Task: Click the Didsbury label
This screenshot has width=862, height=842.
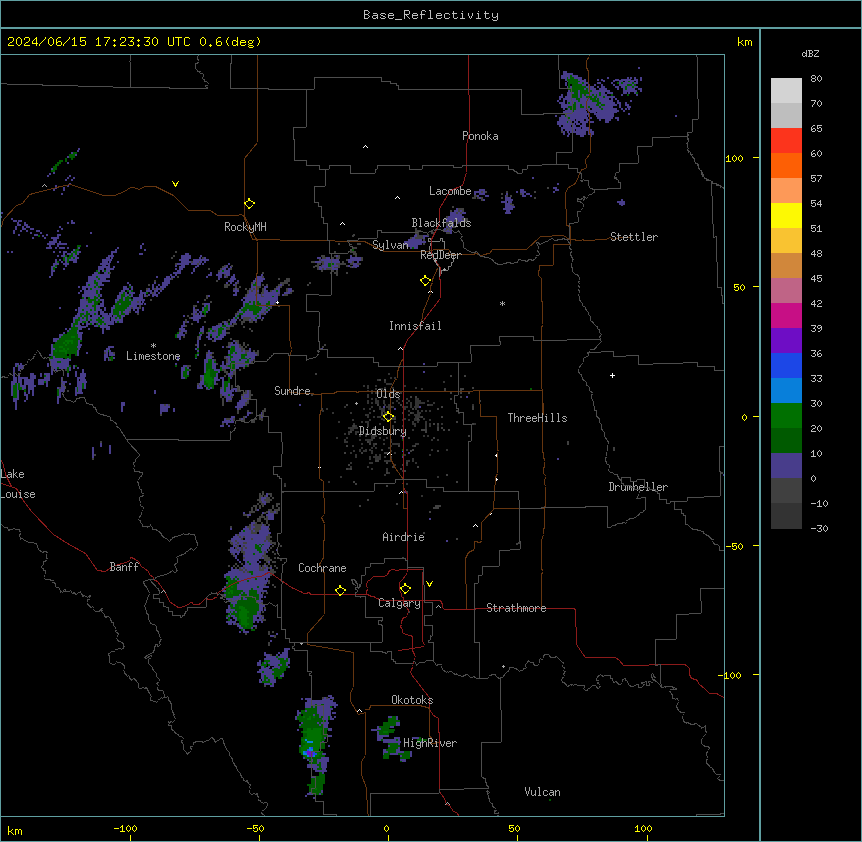Action: [383, 431]
